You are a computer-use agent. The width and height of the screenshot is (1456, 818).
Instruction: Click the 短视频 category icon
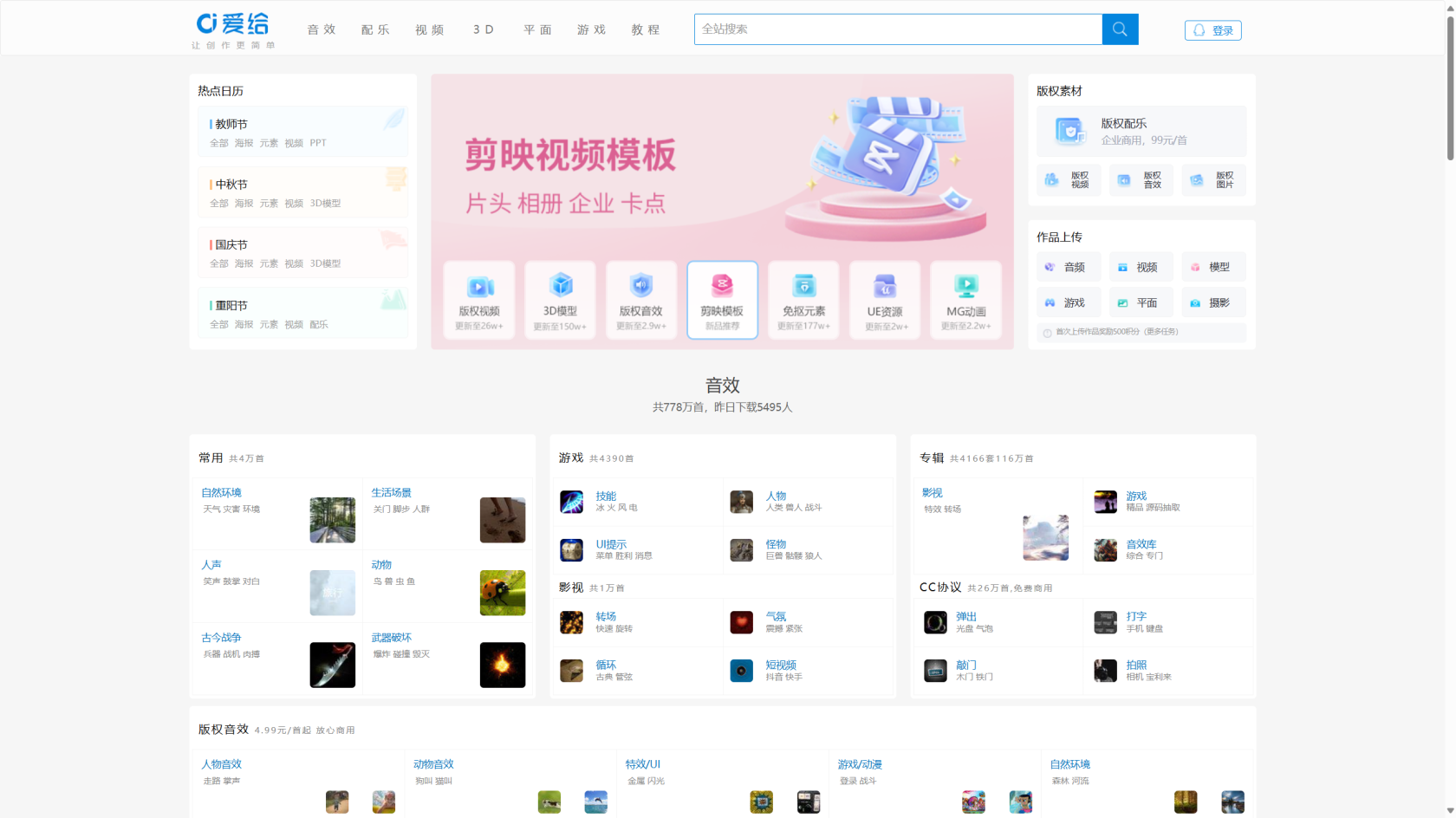click(741, 671)
